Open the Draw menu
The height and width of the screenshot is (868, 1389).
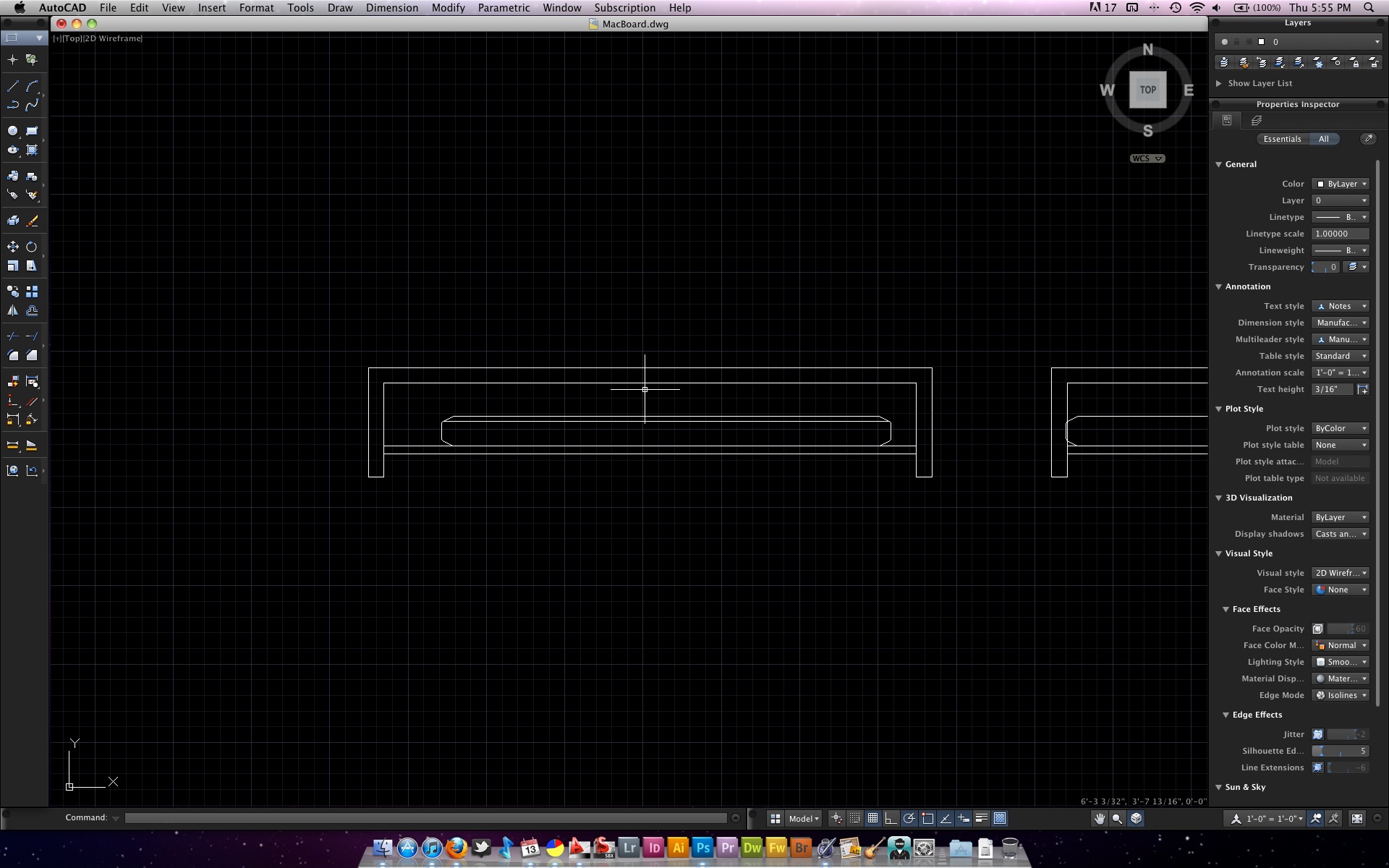point(340,8)
